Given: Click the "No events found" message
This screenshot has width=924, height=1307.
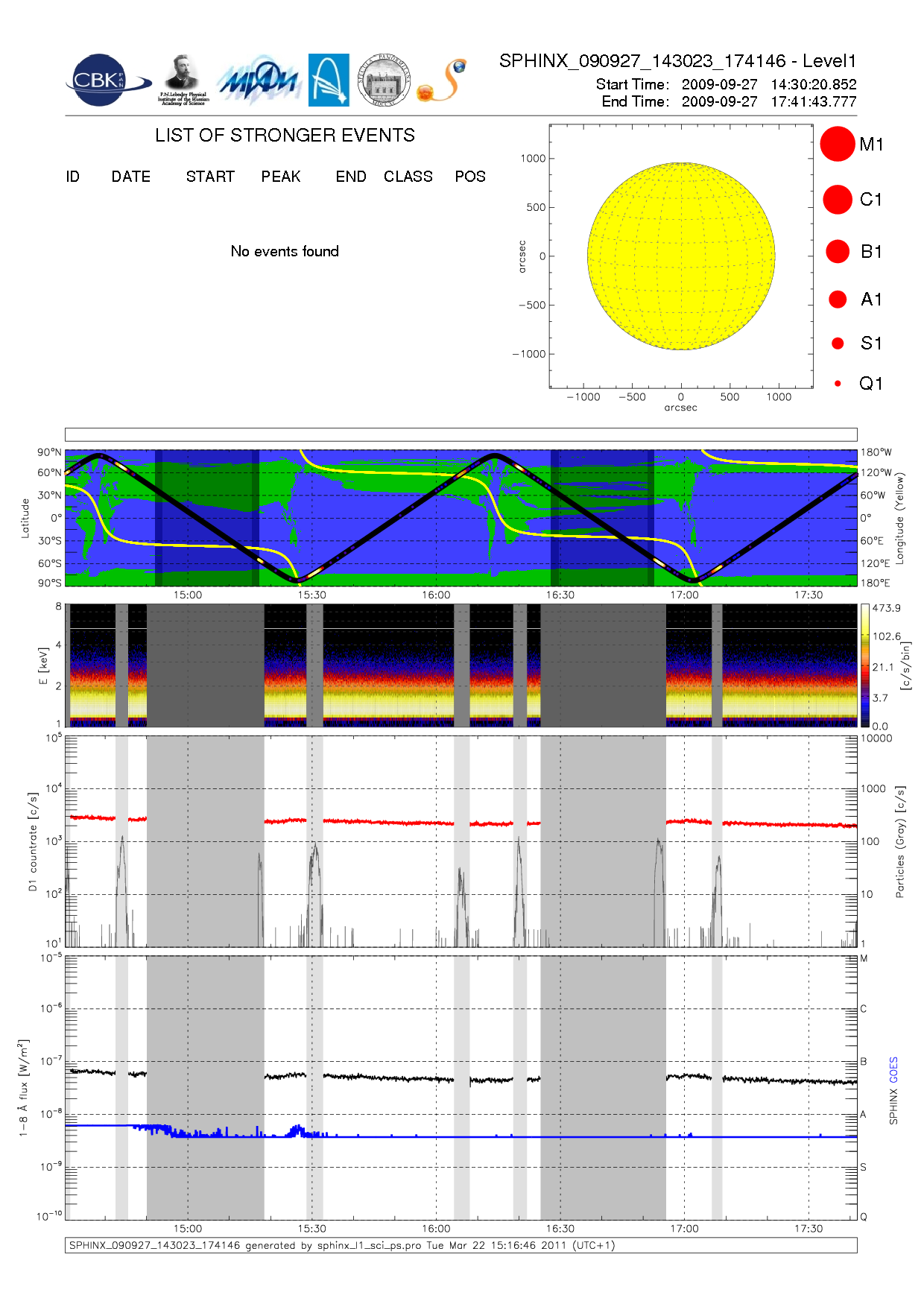Looking at the screenshot, I should [285, 252].
